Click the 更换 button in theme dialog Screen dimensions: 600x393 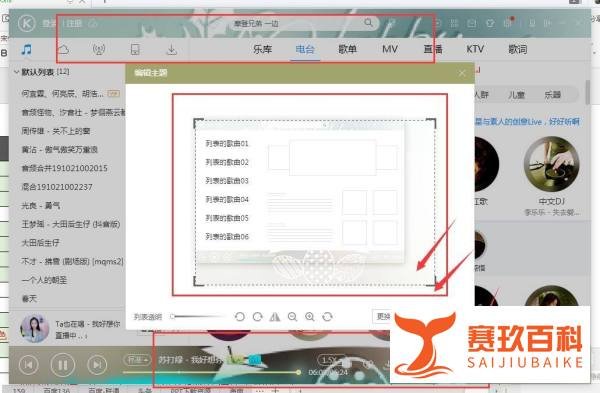click(x=383, y=316)
